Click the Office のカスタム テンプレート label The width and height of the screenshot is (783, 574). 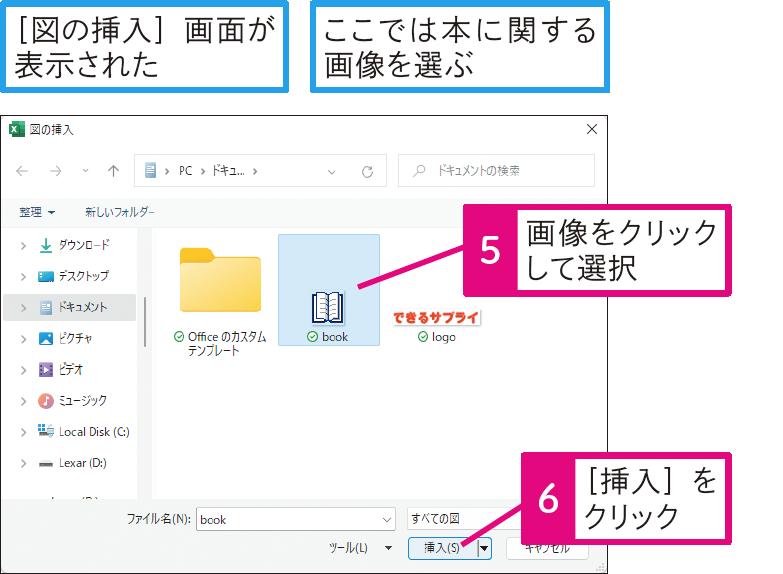227,344
